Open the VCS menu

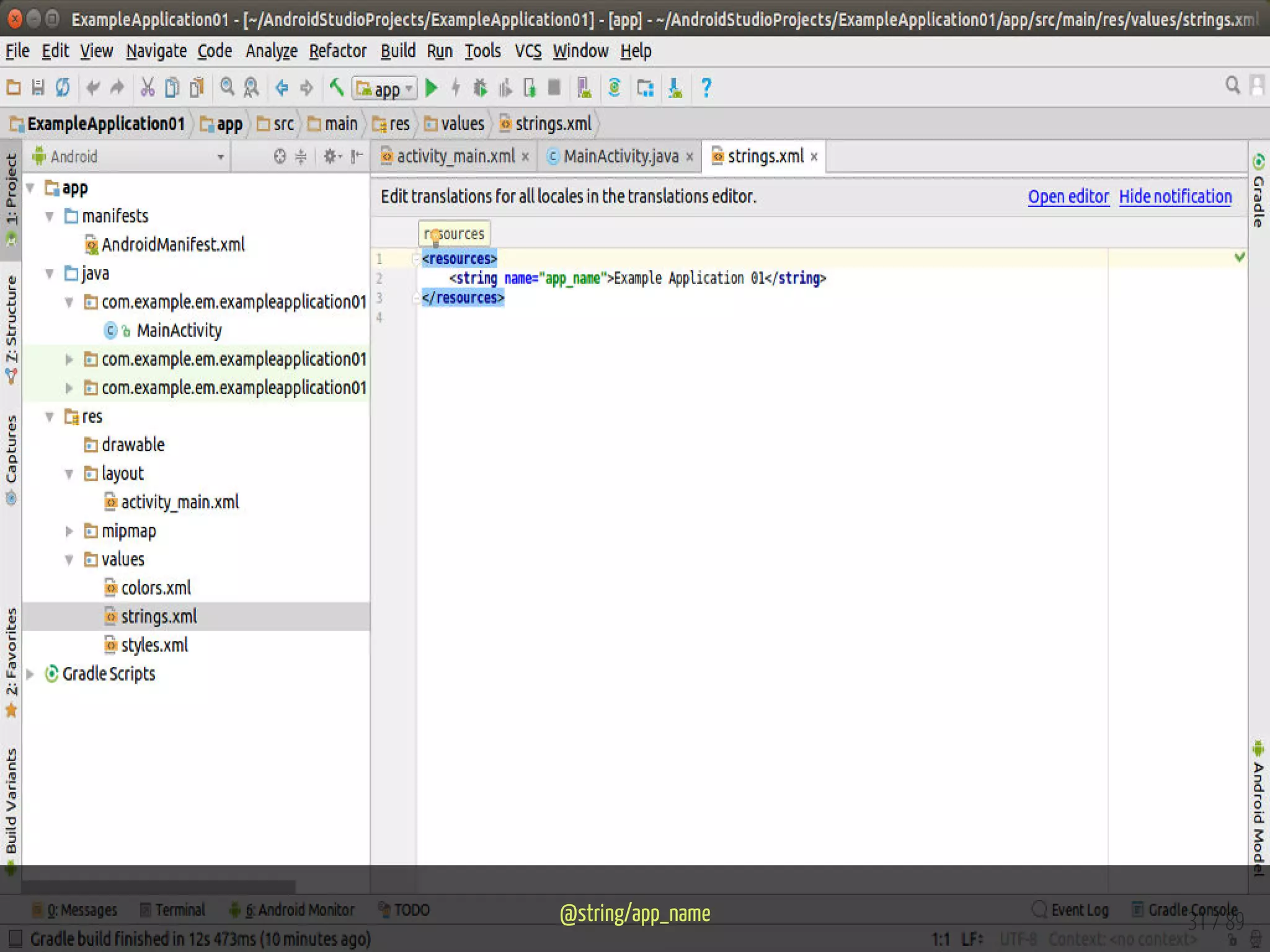point(528,51)
